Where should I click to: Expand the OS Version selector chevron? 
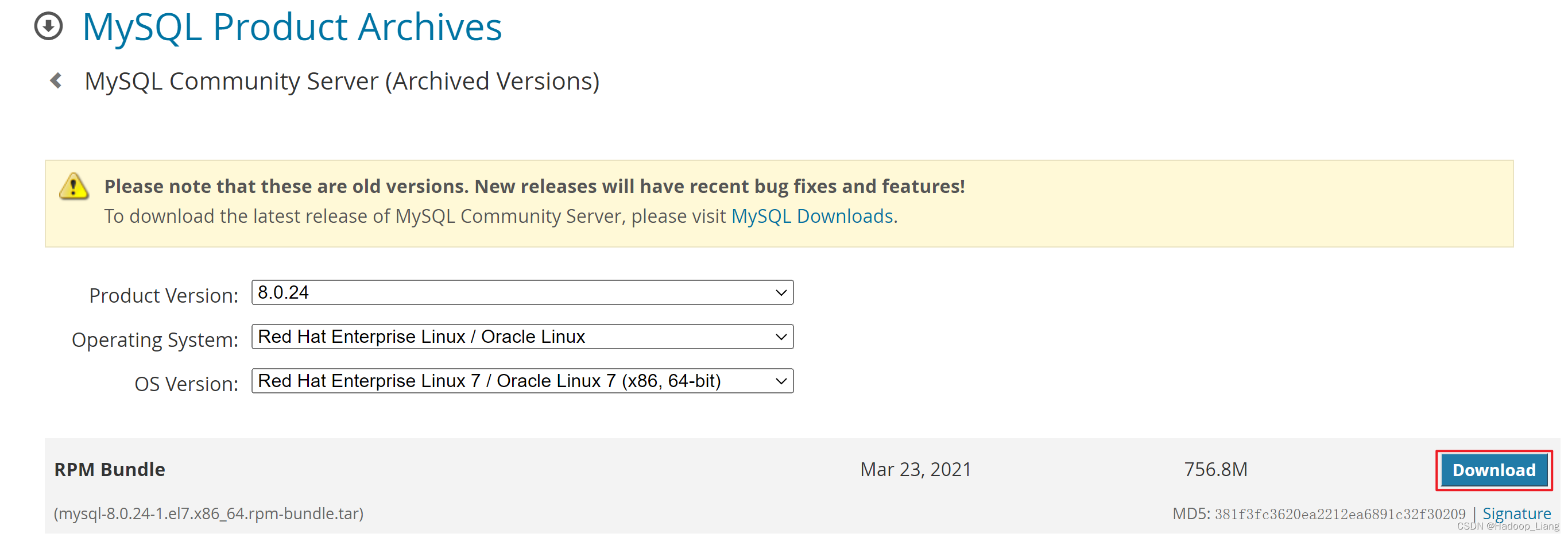(781, 381)
